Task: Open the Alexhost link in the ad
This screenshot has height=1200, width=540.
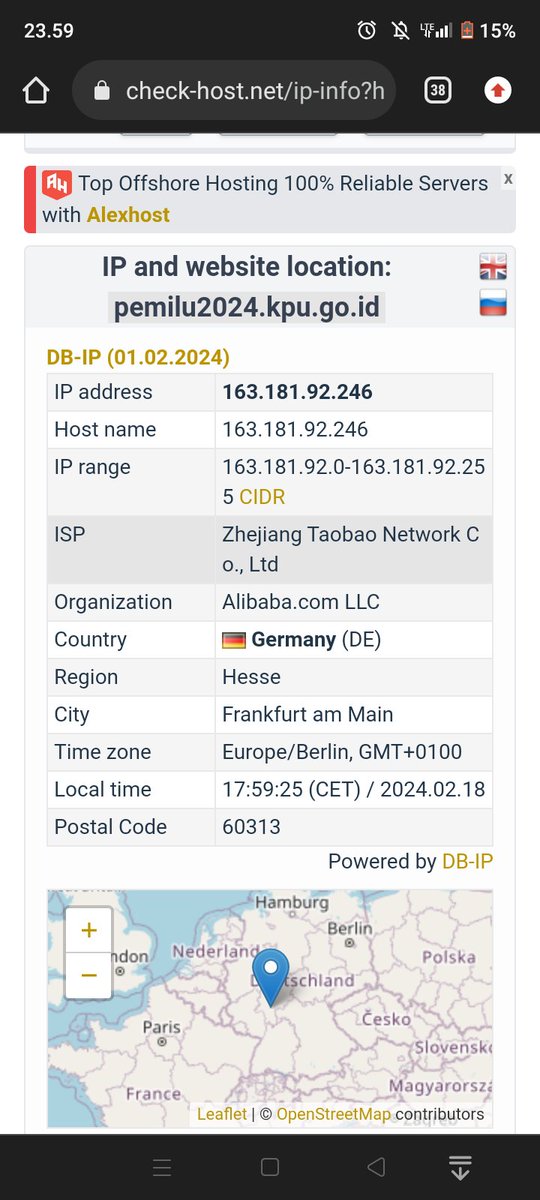Action: tap(128, 215)
